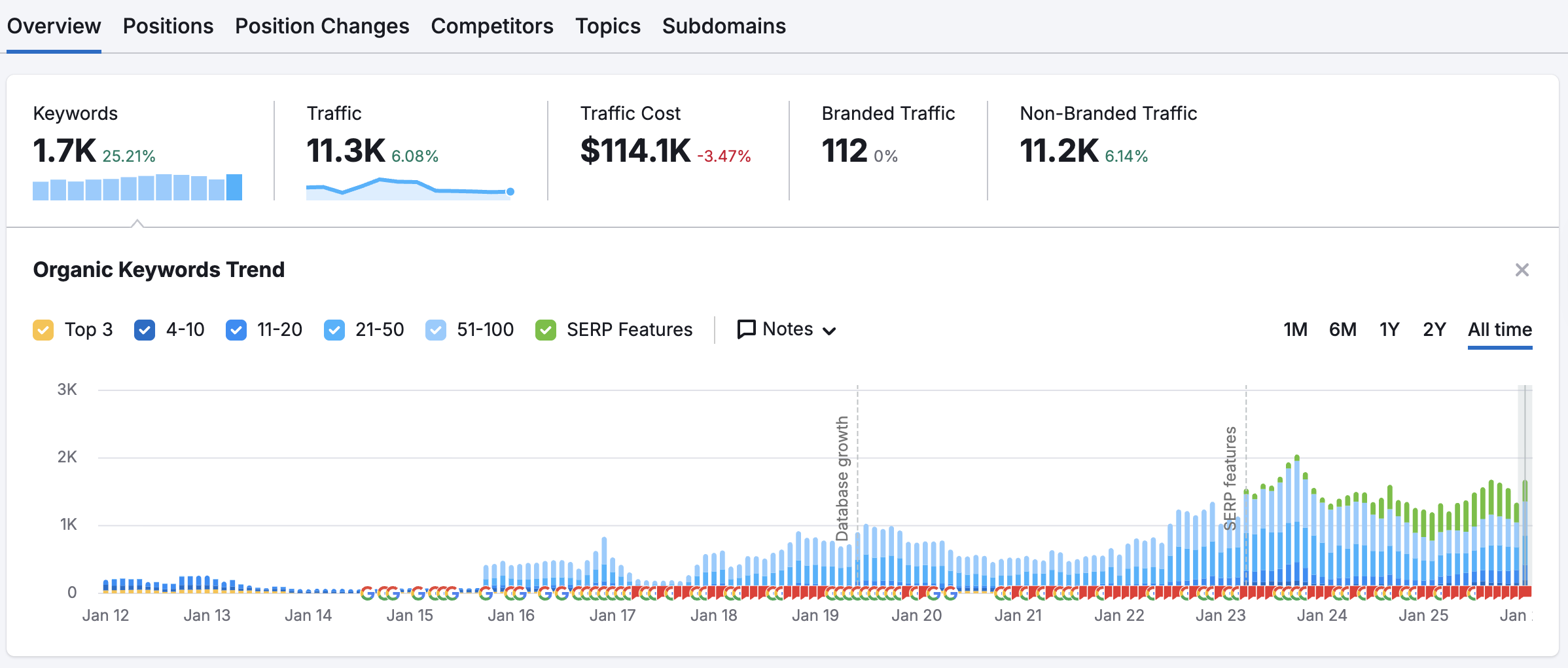Uncheck the SERP Features checkbox
Image resolution: width=1568 pixels, height=668 pixels.
click(546, 329)
